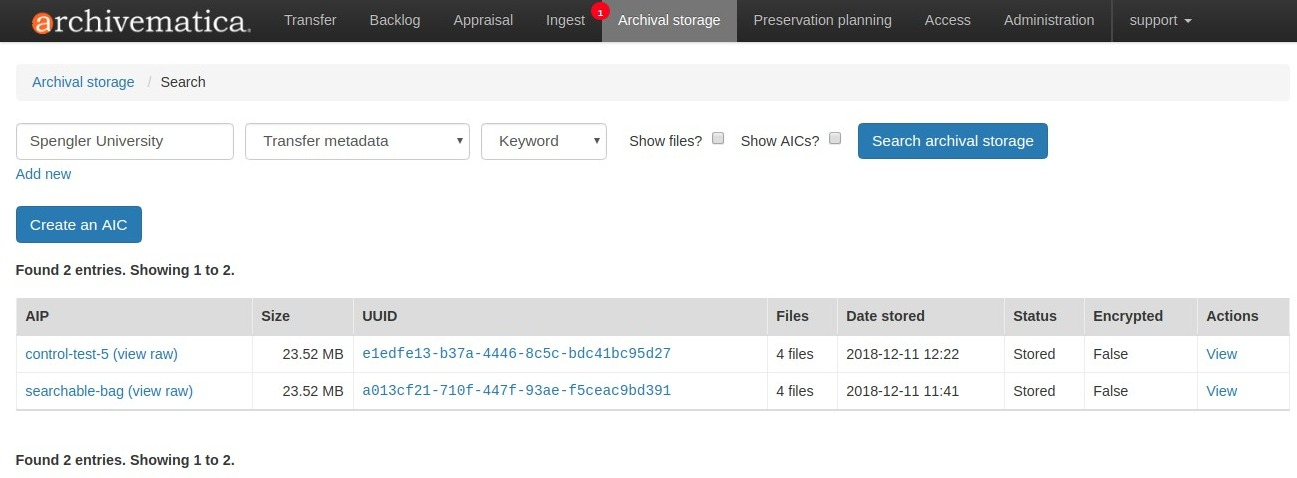Enable the Show AICs checkbox

[x=835, y=139]
